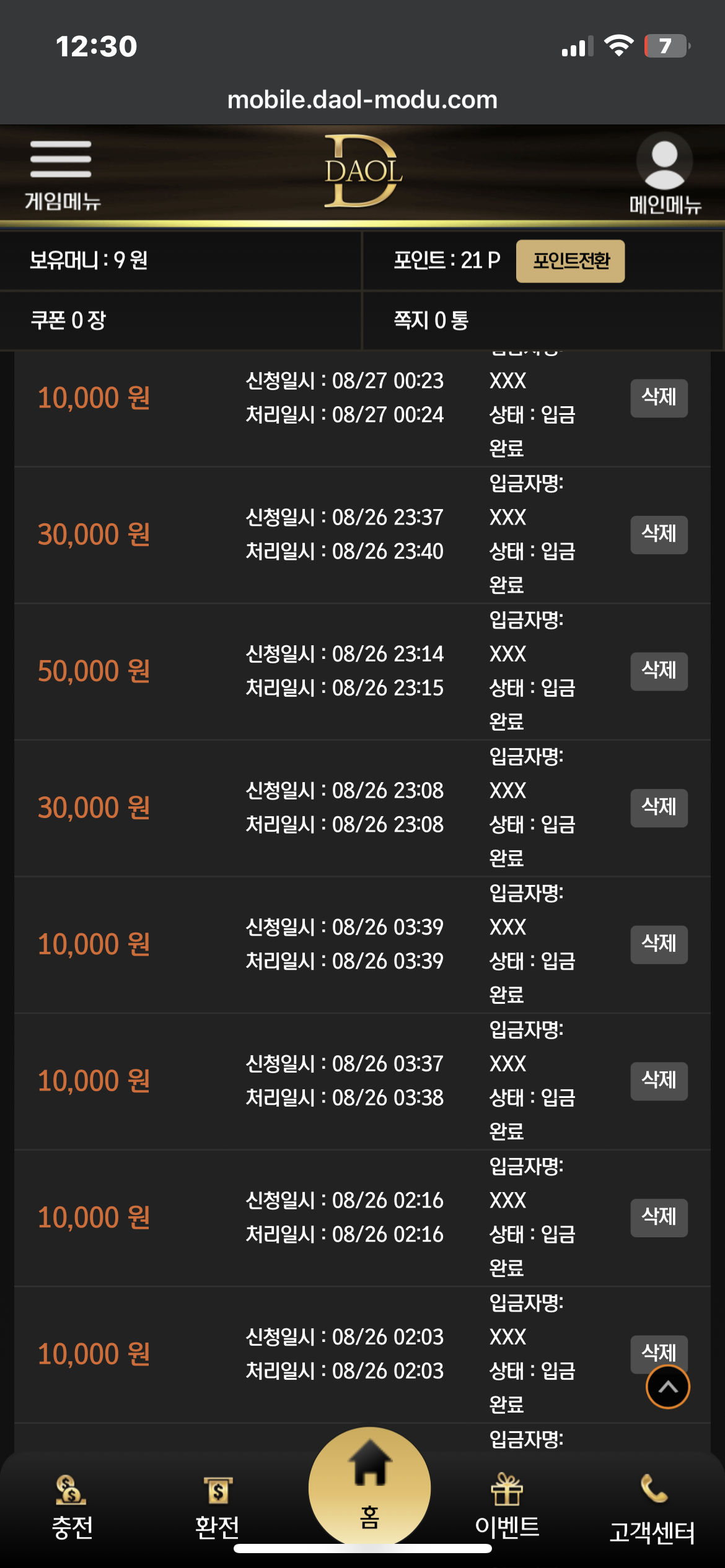Screen dimensions: 725x1568
Task: Click the 포인트전환 button
Action: click(570, 261)
